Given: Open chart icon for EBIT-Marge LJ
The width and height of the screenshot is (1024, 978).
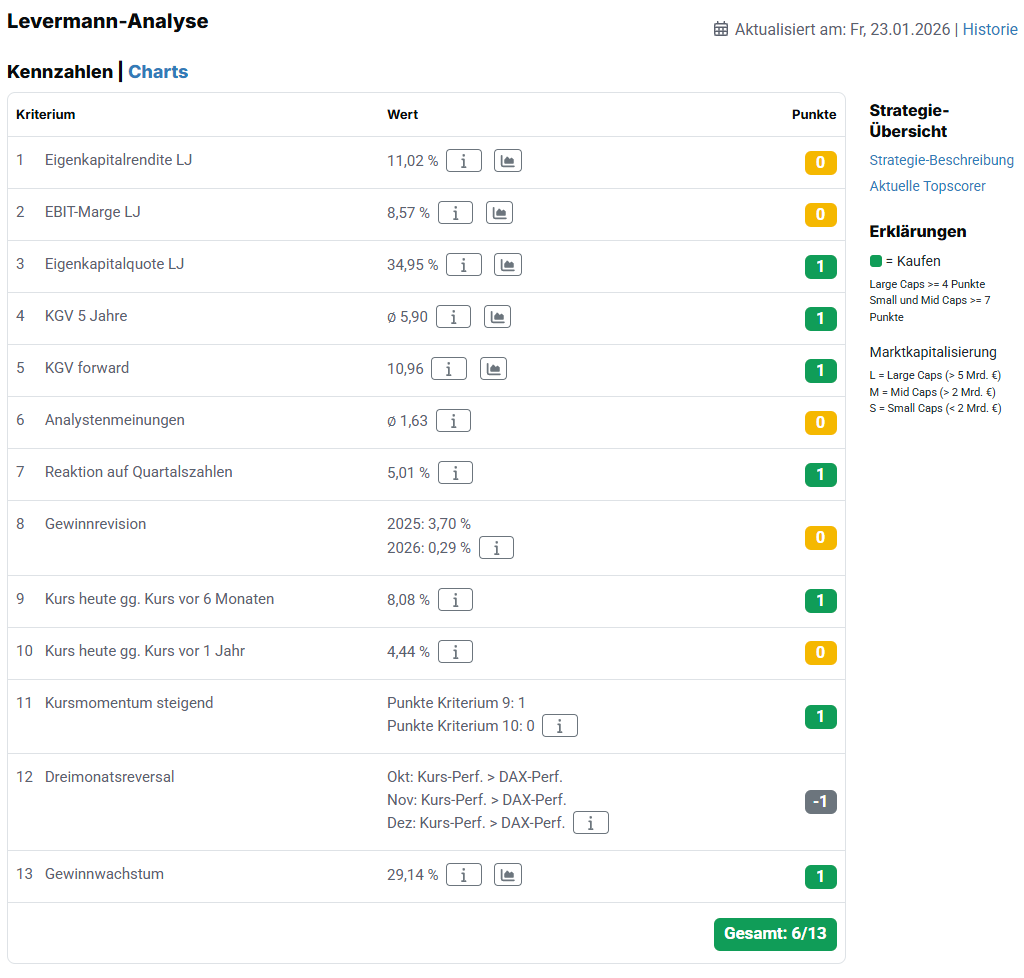Looking at the screenshot, I should coord(499,213).
